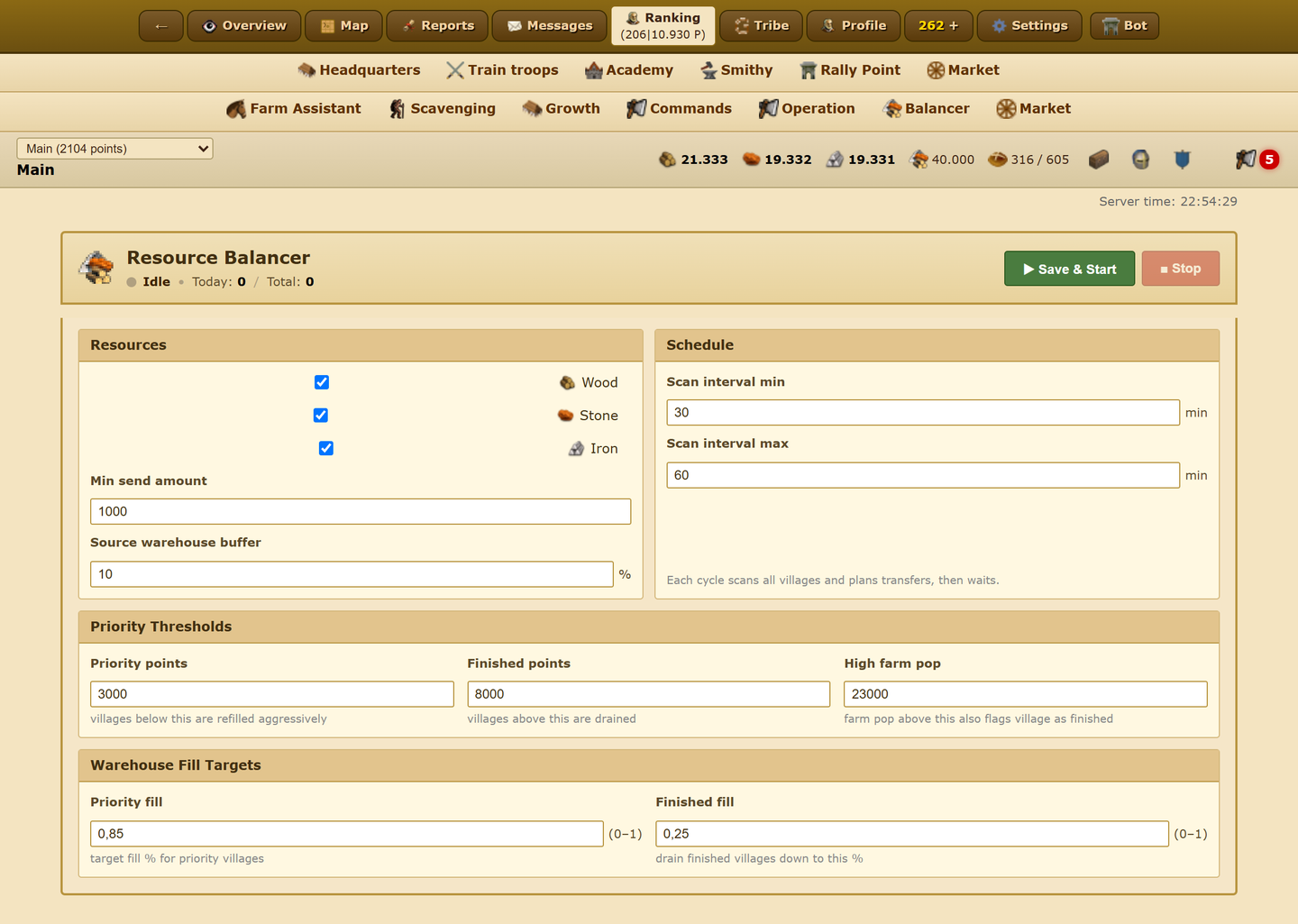The width and height of the screenshot is (1298, 924).
Task: Go back with the left arrow button
Action: 161,26
